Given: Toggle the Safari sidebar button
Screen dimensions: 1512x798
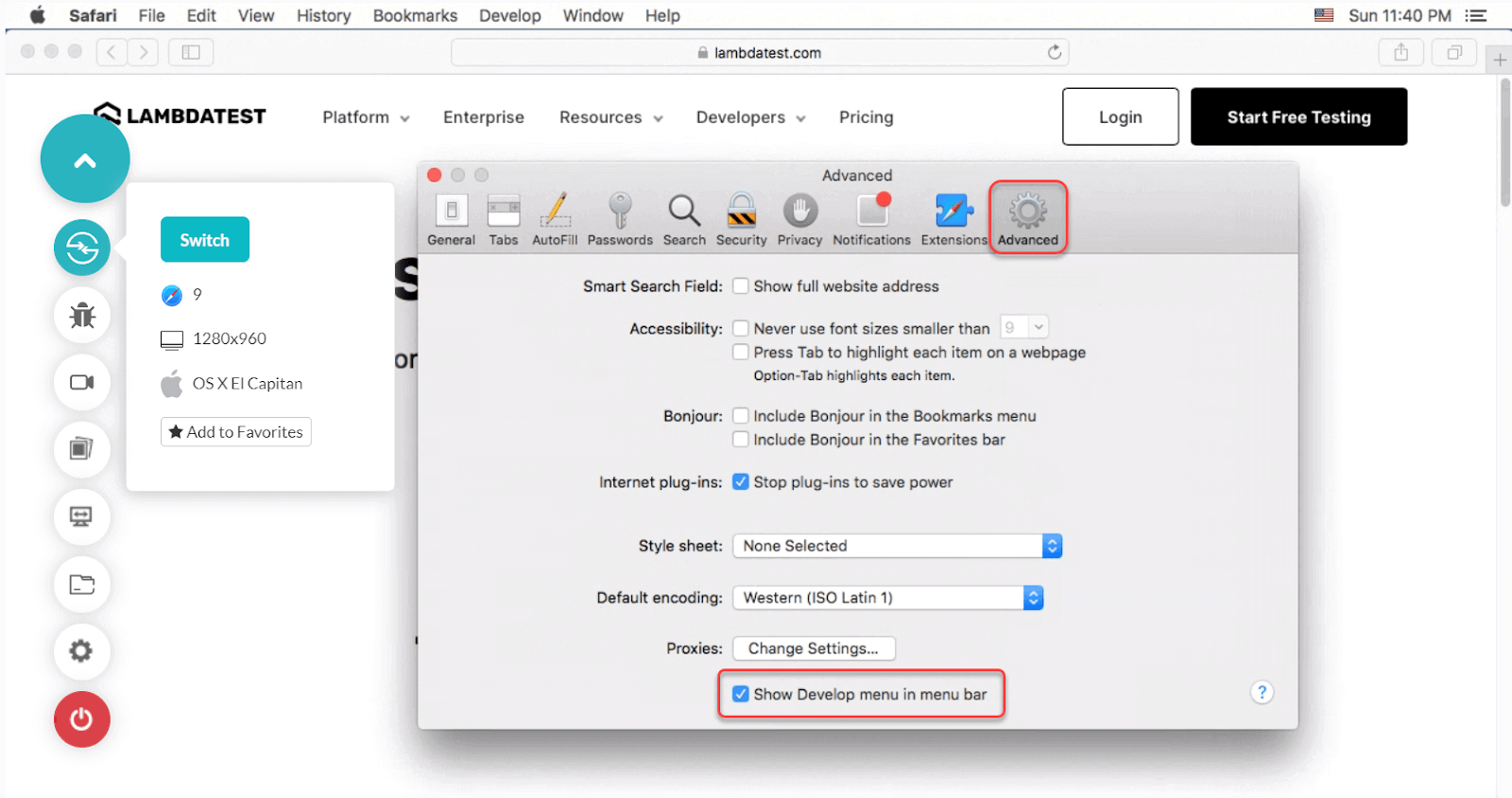Looking at the screenshot, I should (x=191, y=52).
